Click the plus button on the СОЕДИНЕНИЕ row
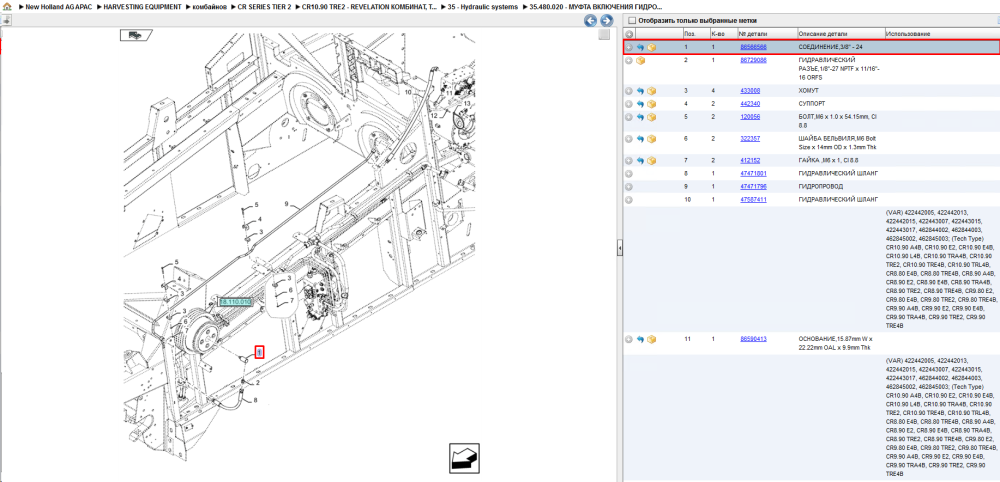Image resolution: width=1000 pixels, height=482 pixels. [629, 47]
